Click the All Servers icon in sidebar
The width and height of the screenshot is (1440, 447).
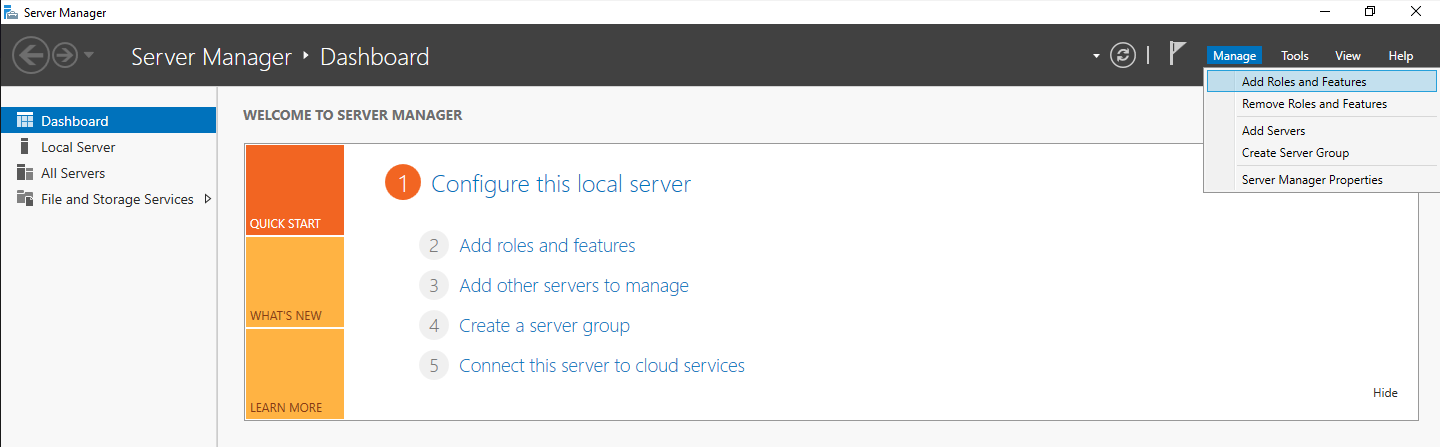click(25, 173)
